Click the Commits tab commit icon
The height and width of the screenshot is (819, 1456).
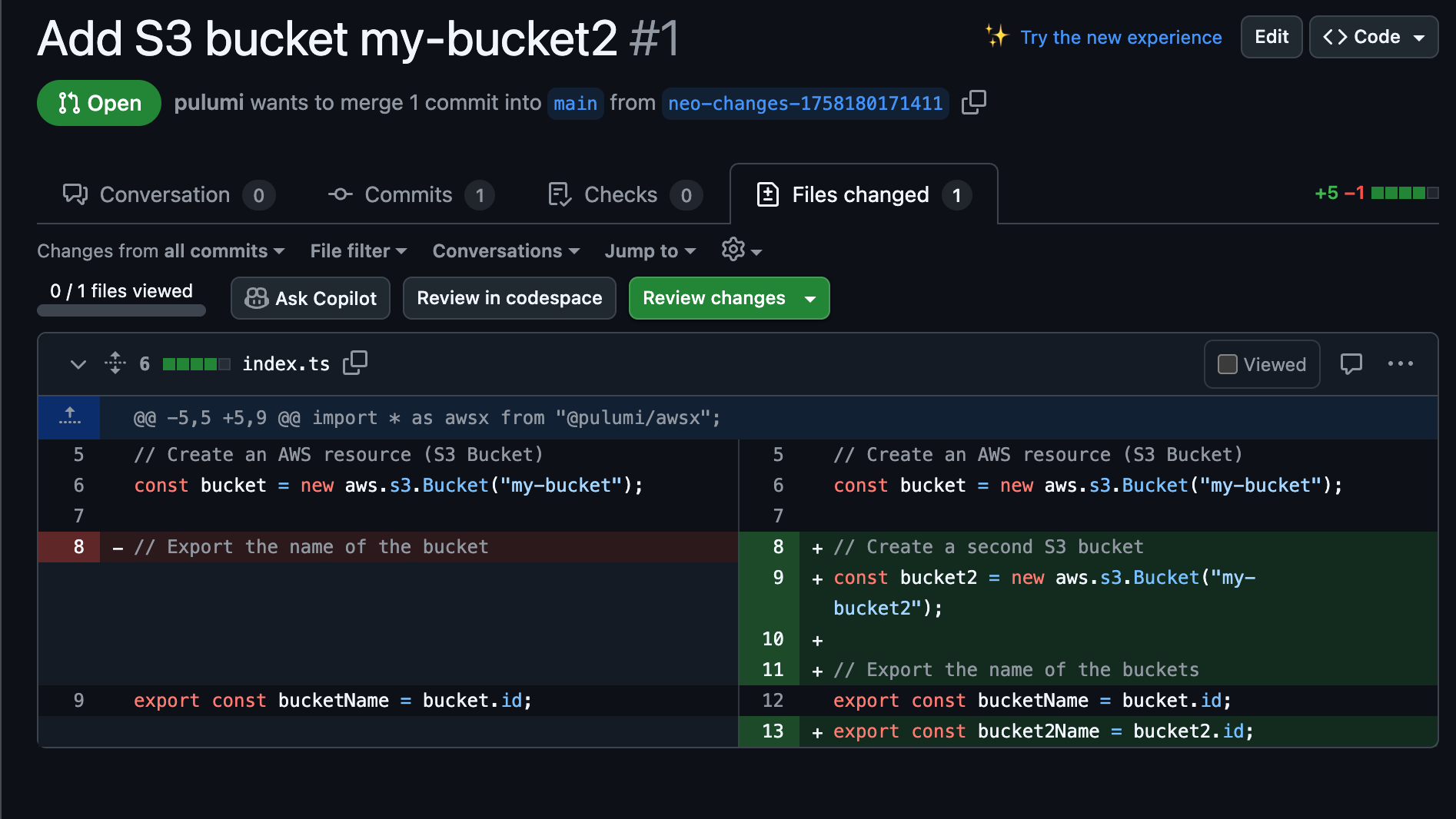pyautogui.click(x=341, y=194)
